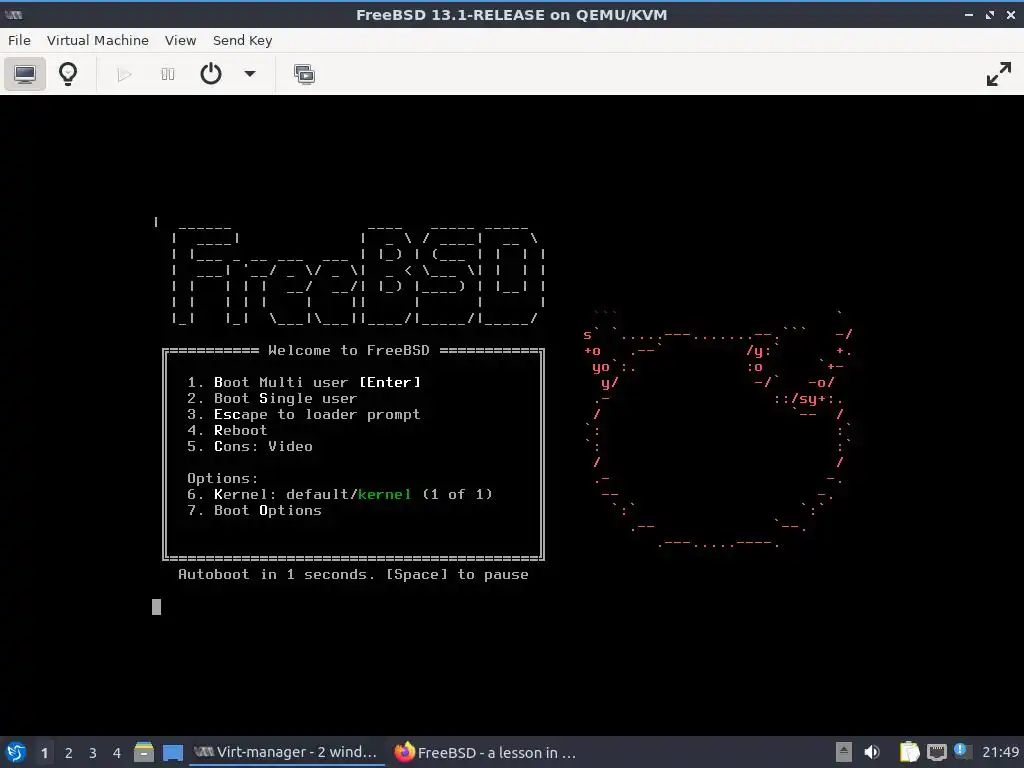Open the File menu
The height and width of the screenshot is (768, 1024).
pos(19,40)
